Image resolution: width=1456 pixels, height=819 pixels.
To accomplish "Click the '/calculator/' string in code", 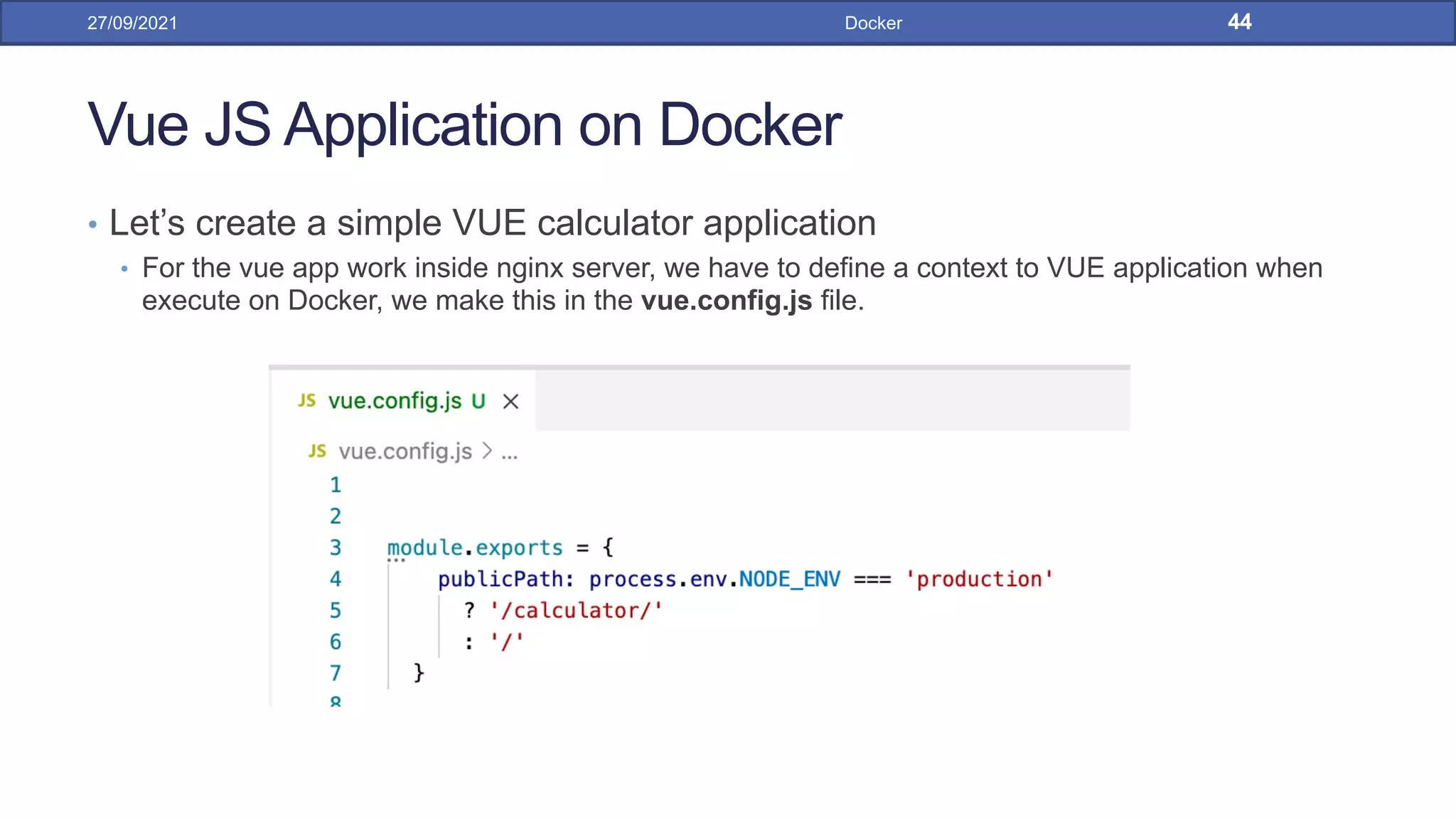I will [x=576, y=611].
